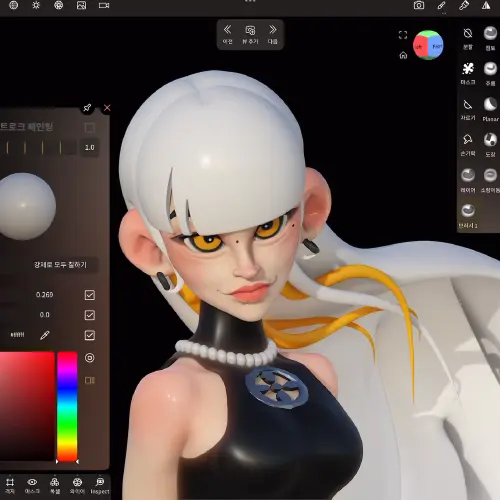Screen dimensions: 500x500
Task: Select the Planar brush tool
Action: (490, 109)
